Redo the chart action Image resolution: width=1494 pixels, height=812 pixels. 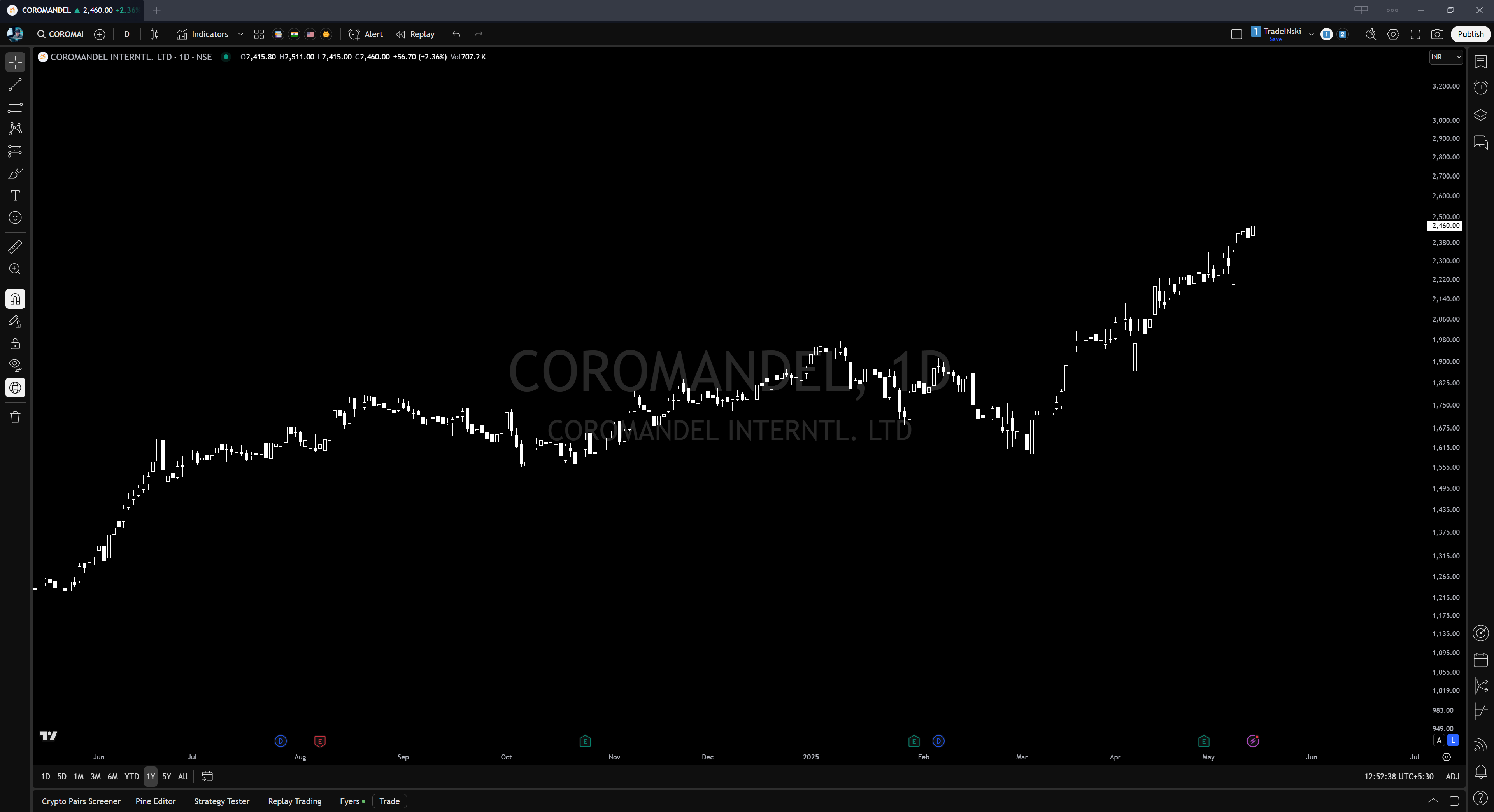479,34
